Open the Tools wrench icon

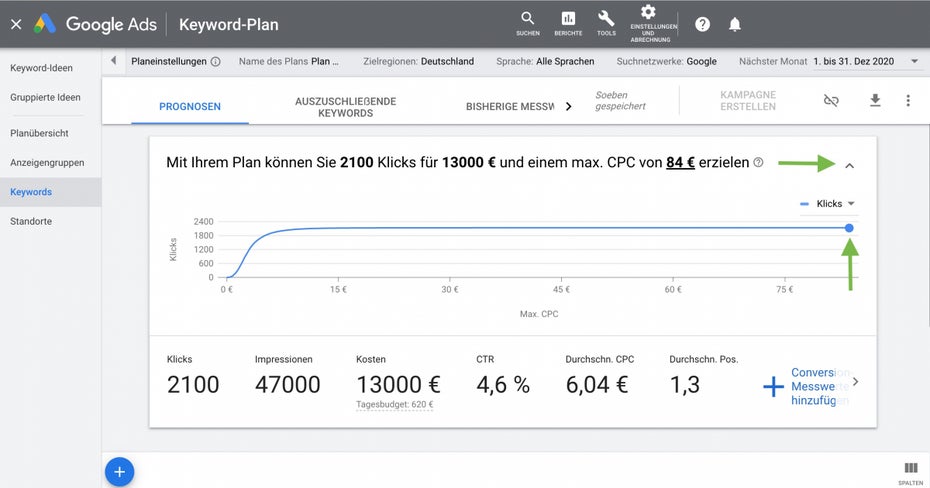(606, 24)
